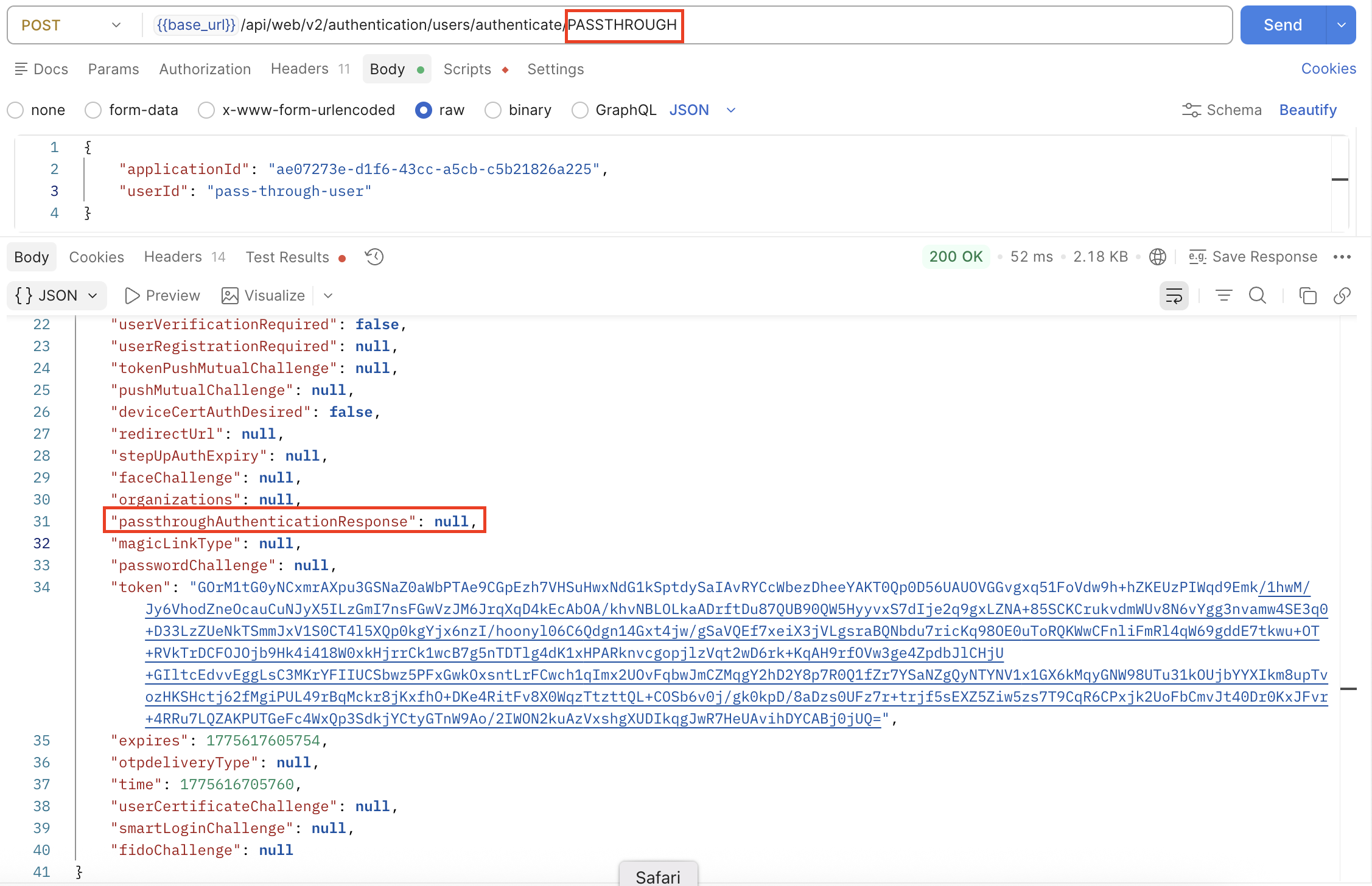Open the Scripts tab
Image resolution: width=1372 pixels, height=886 pixels.
coord(476,69)
